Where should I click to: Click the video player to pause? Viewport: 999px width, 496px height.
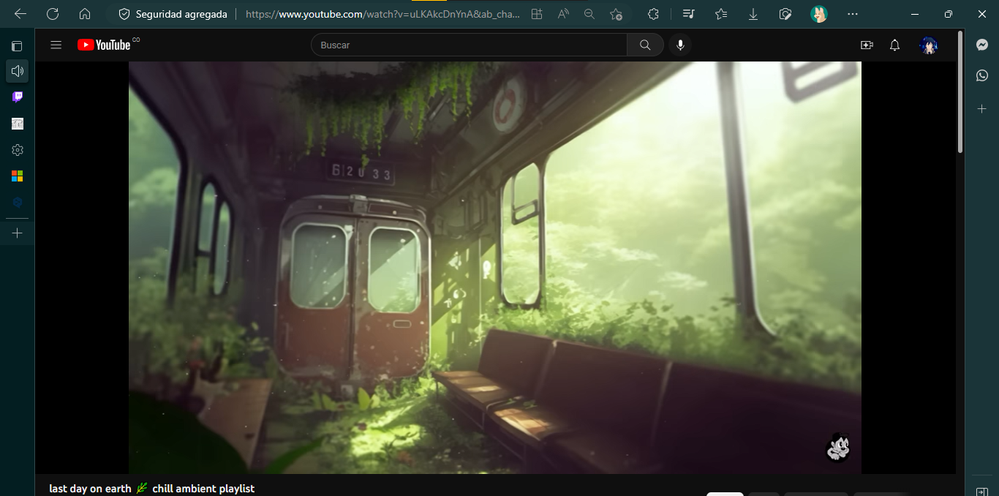pos(495,267)
